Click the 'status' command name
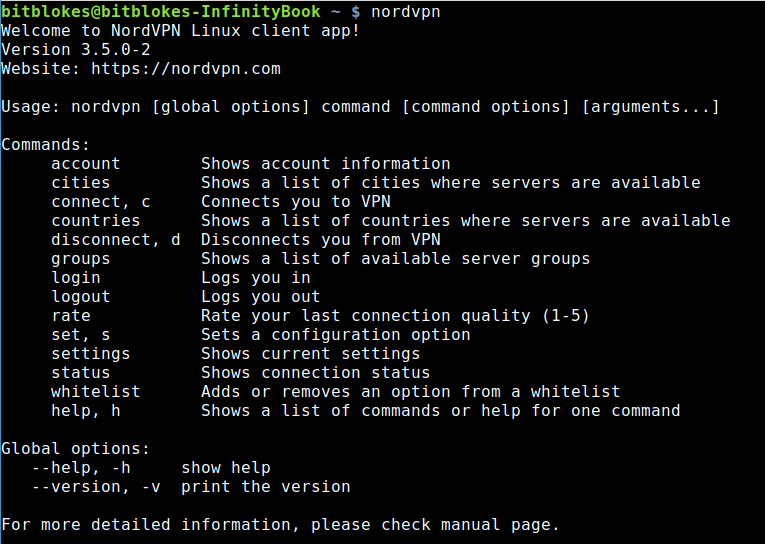 (81, 373)
